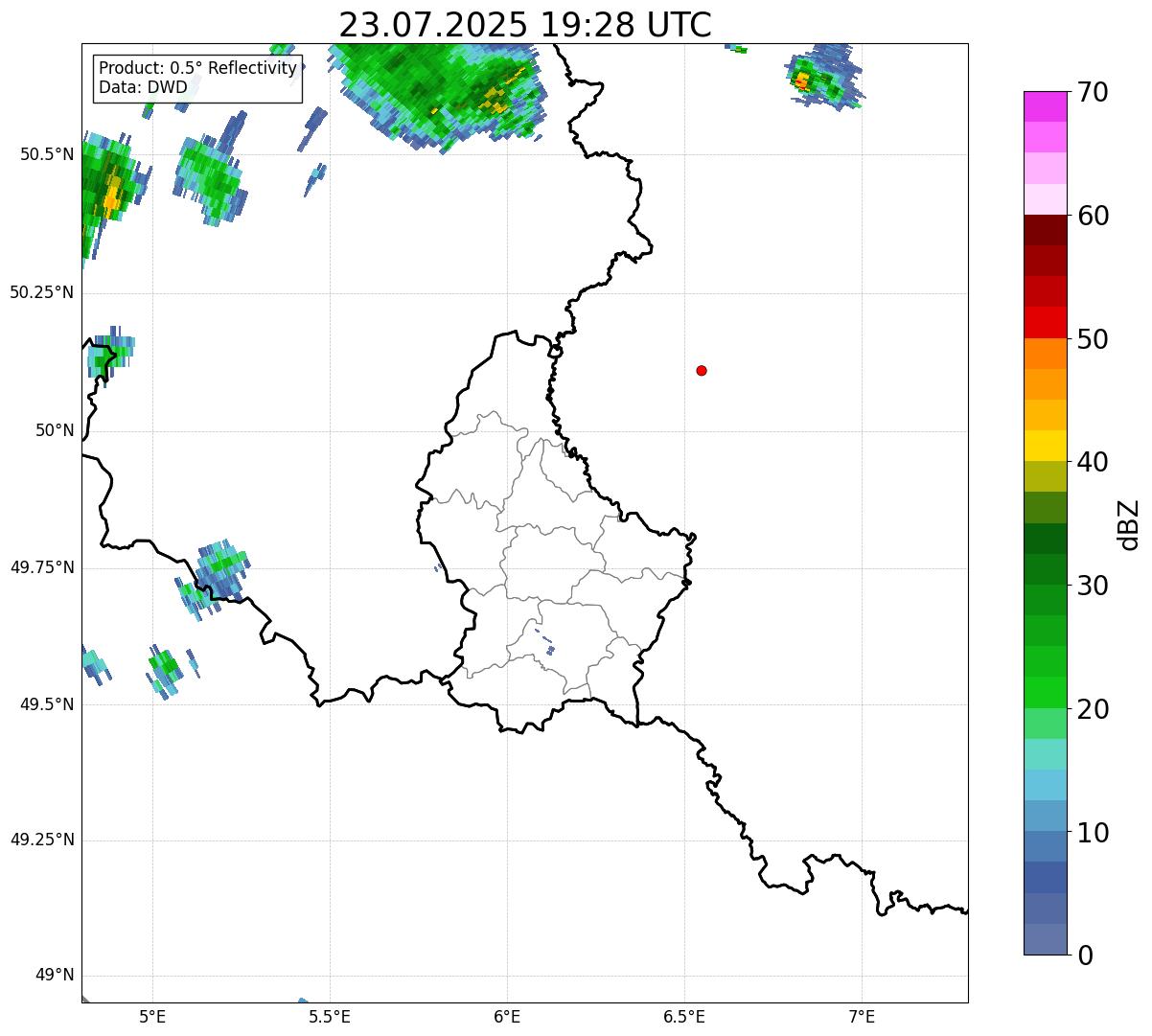
Task: Click the 'Data: DWD' text
Action: (143, 88)
